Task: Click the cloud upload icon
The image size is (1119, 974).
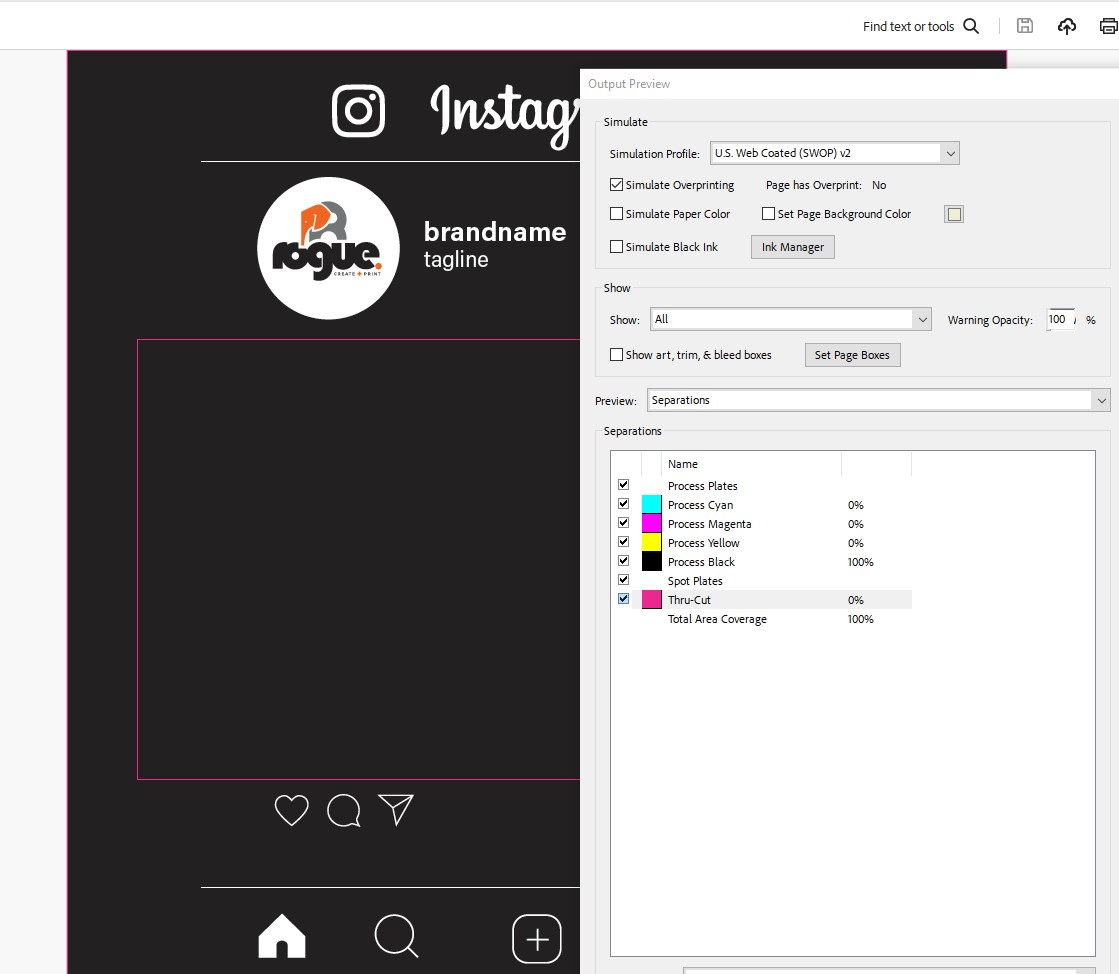Action: coord(1066,26)
